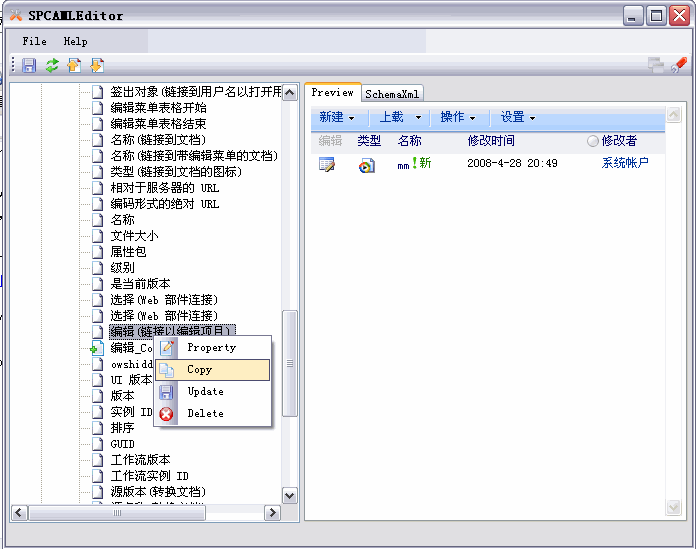Screen dimensions: 696x549
Task: Click the Save floppy-disk toolbar icon
Action: tap(29, 66)
